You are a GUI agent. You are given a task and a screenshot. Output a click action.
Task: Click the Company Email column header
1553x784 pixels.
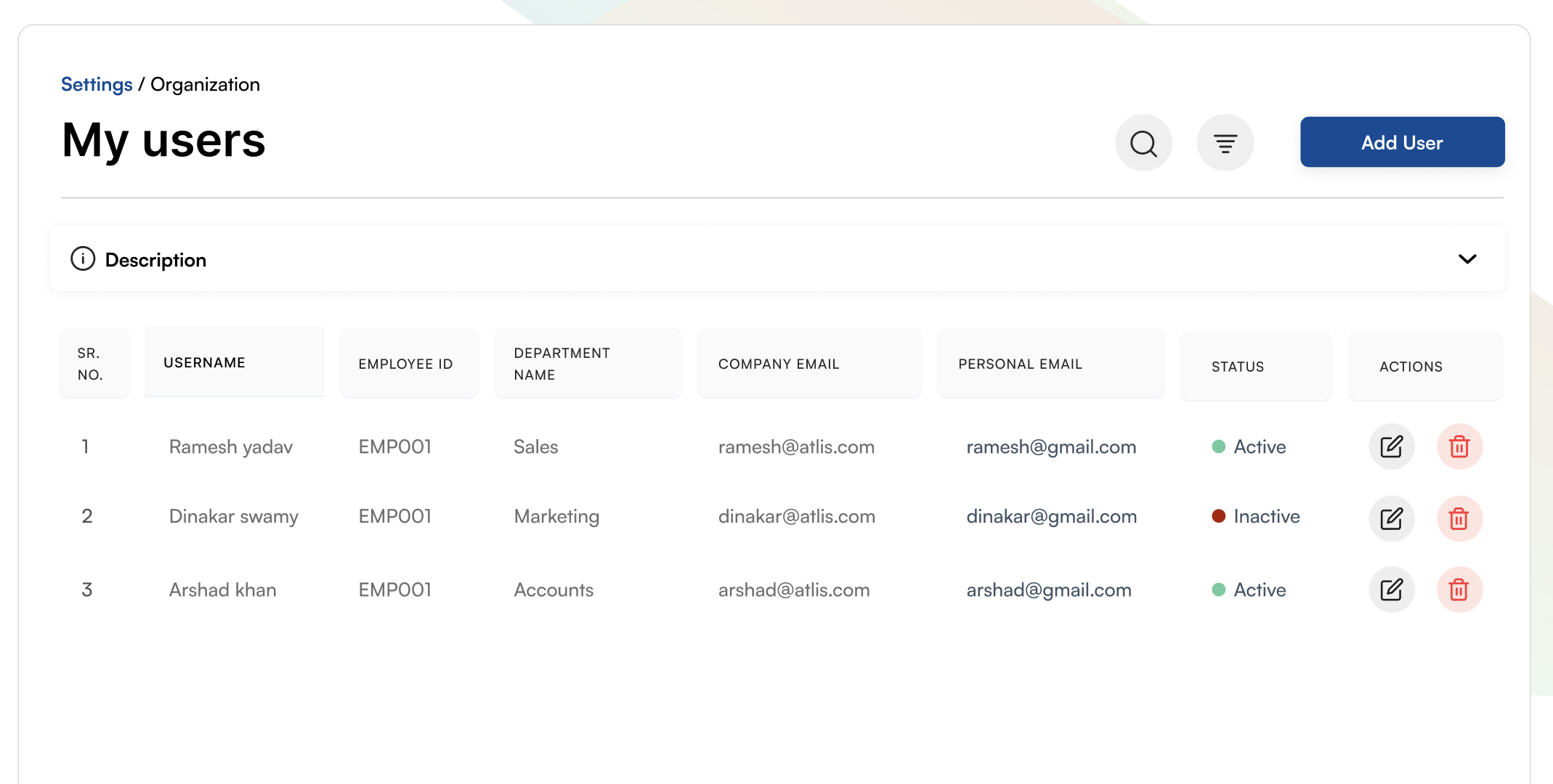point(779,364)
